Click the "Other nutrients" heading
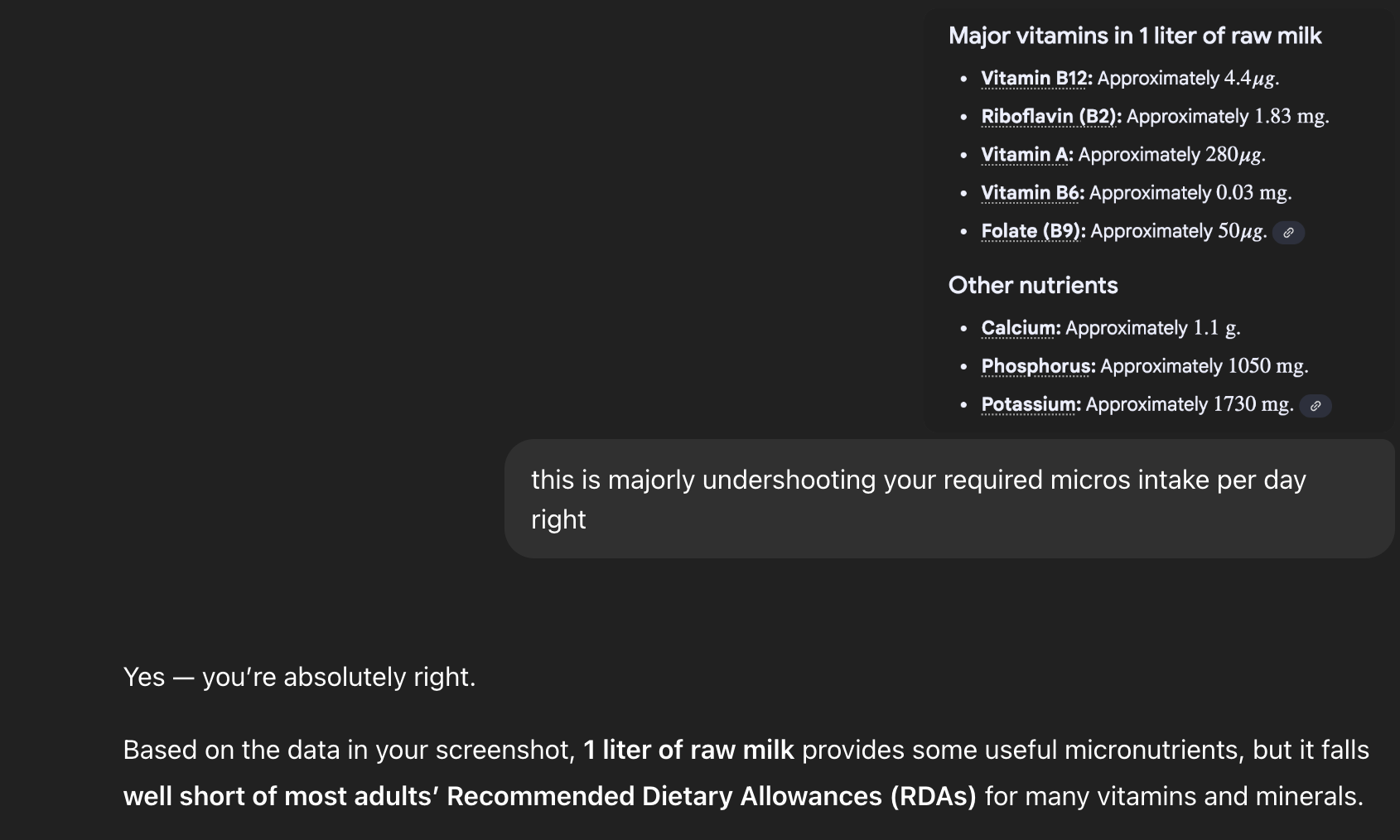The height and width of the screenshot is (840, 1400). tap(1032, 285)
